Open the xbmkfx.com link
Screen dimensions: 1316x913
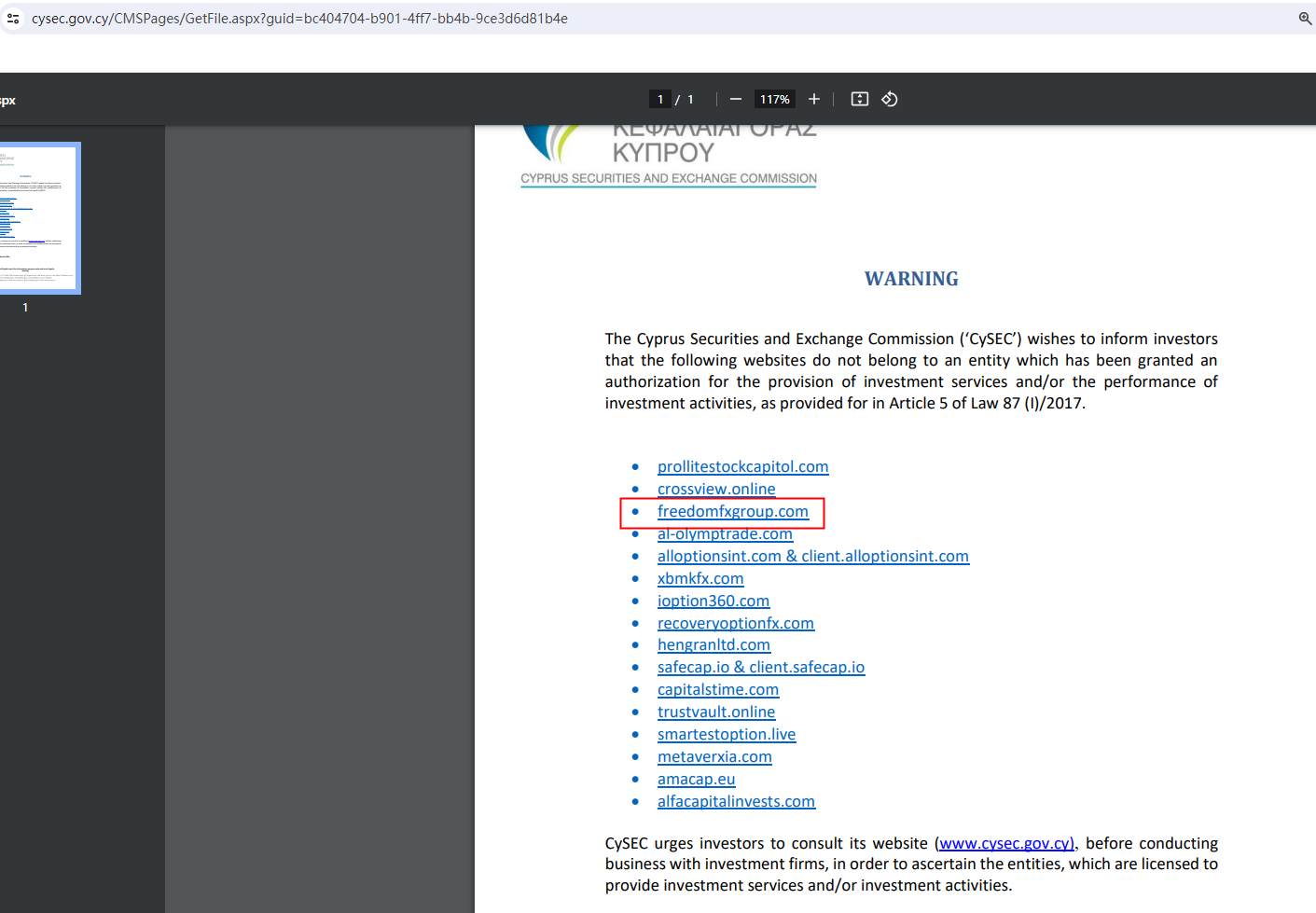pyautogui.click(x=700, y=578)
